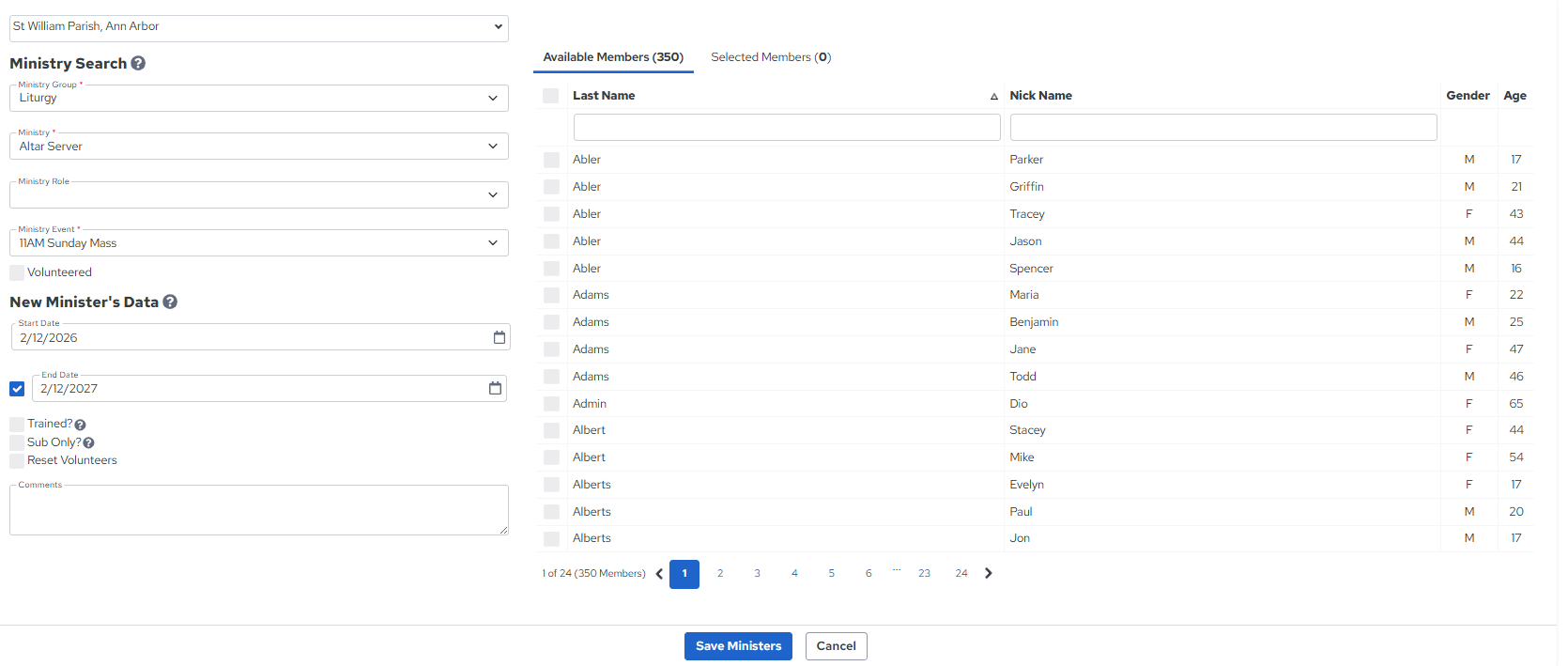
Task: Toggle the Volunteered checkbox
Action: click(17, 272)
